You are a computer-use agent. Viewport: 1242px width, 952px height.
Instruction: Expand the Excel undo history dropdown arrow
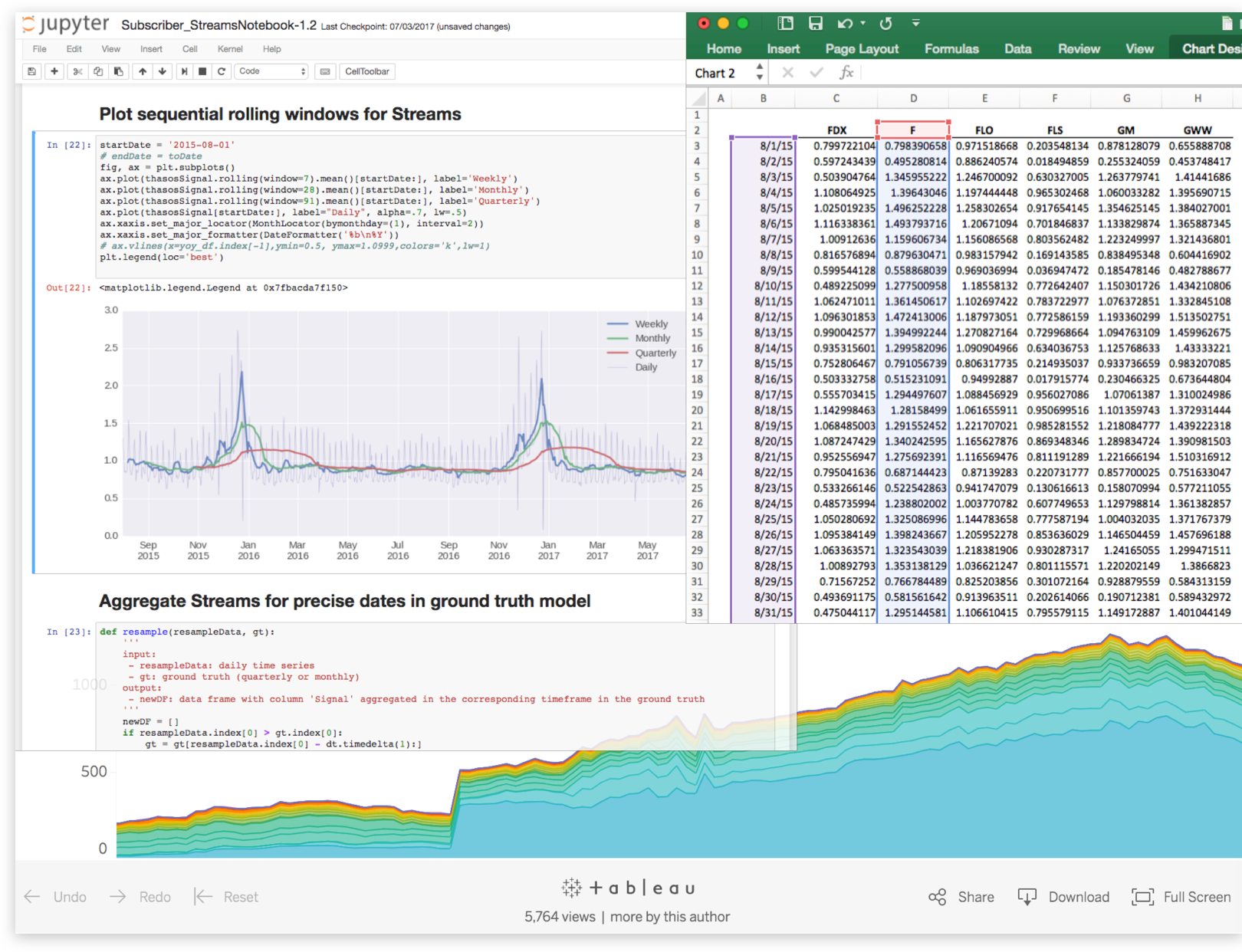click(x=863, y=23)
